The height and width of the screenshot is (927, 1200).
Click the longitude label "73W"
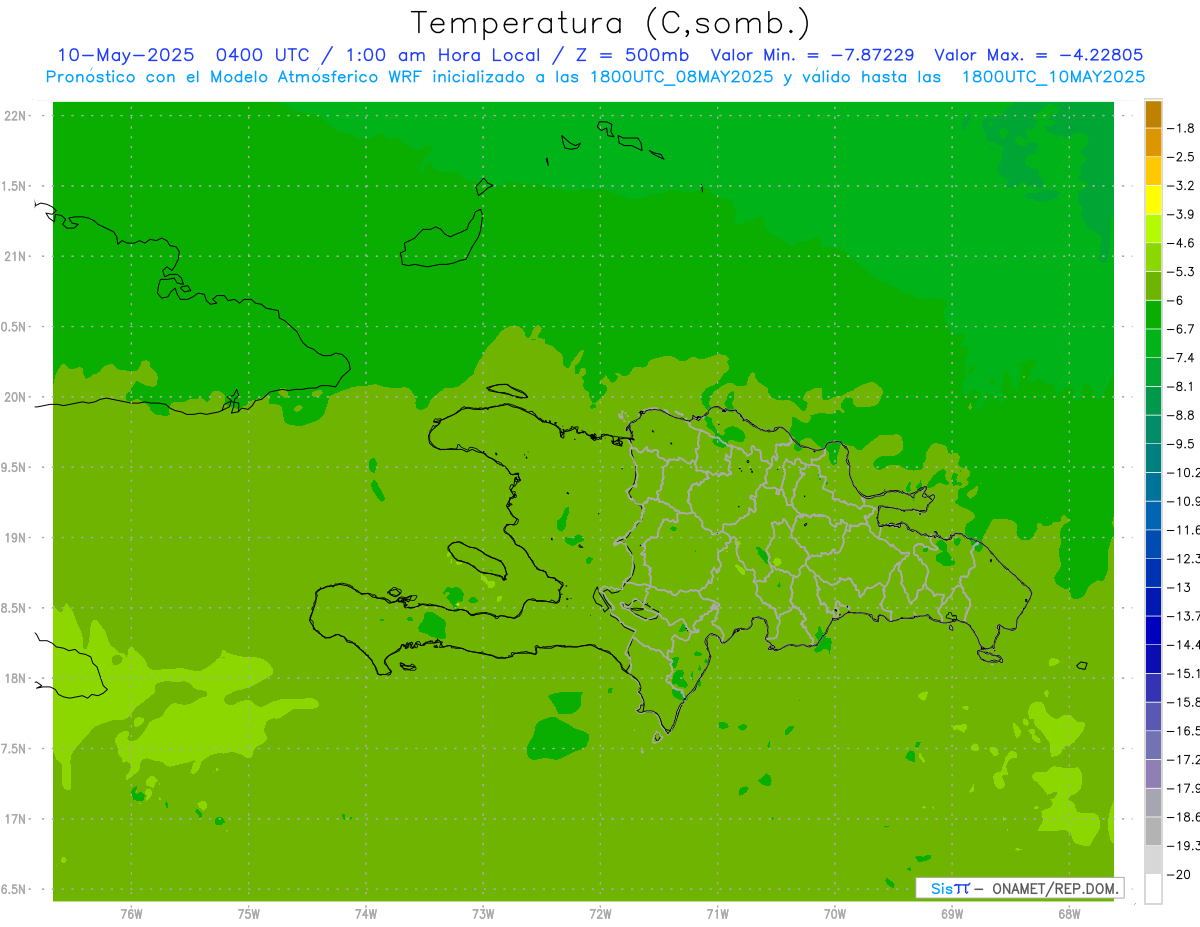(483, 914)
